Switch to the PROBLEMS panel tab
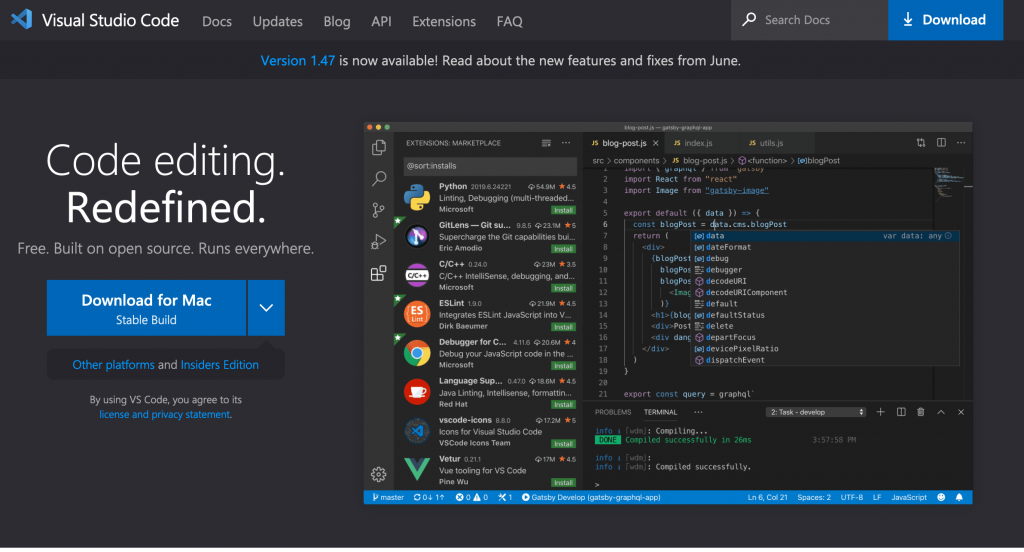The height and width of the screenshot is (552, 1024). coord(613,412)
